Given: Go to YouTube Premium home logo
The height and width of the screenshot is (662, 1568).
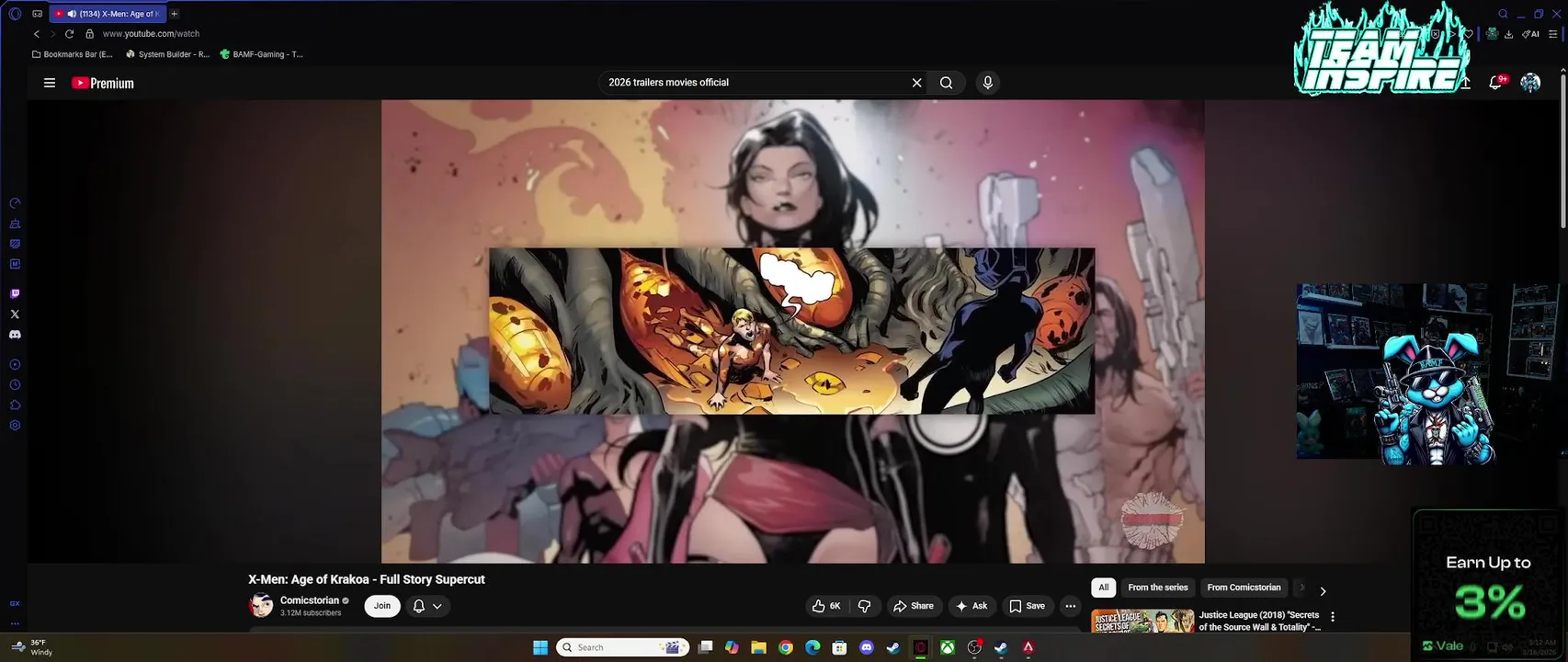Looking at the screenshot, I should [x=103, y=83].
